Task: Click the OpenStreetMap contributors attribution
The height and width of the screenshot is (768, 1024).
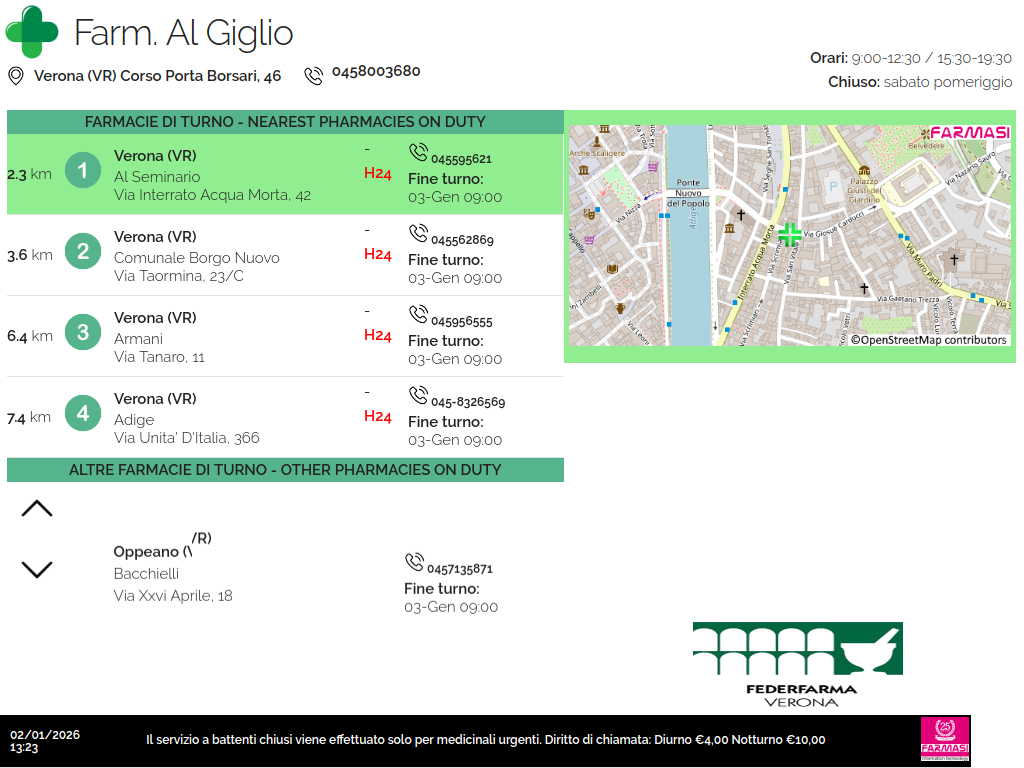Action: [928, 340]
